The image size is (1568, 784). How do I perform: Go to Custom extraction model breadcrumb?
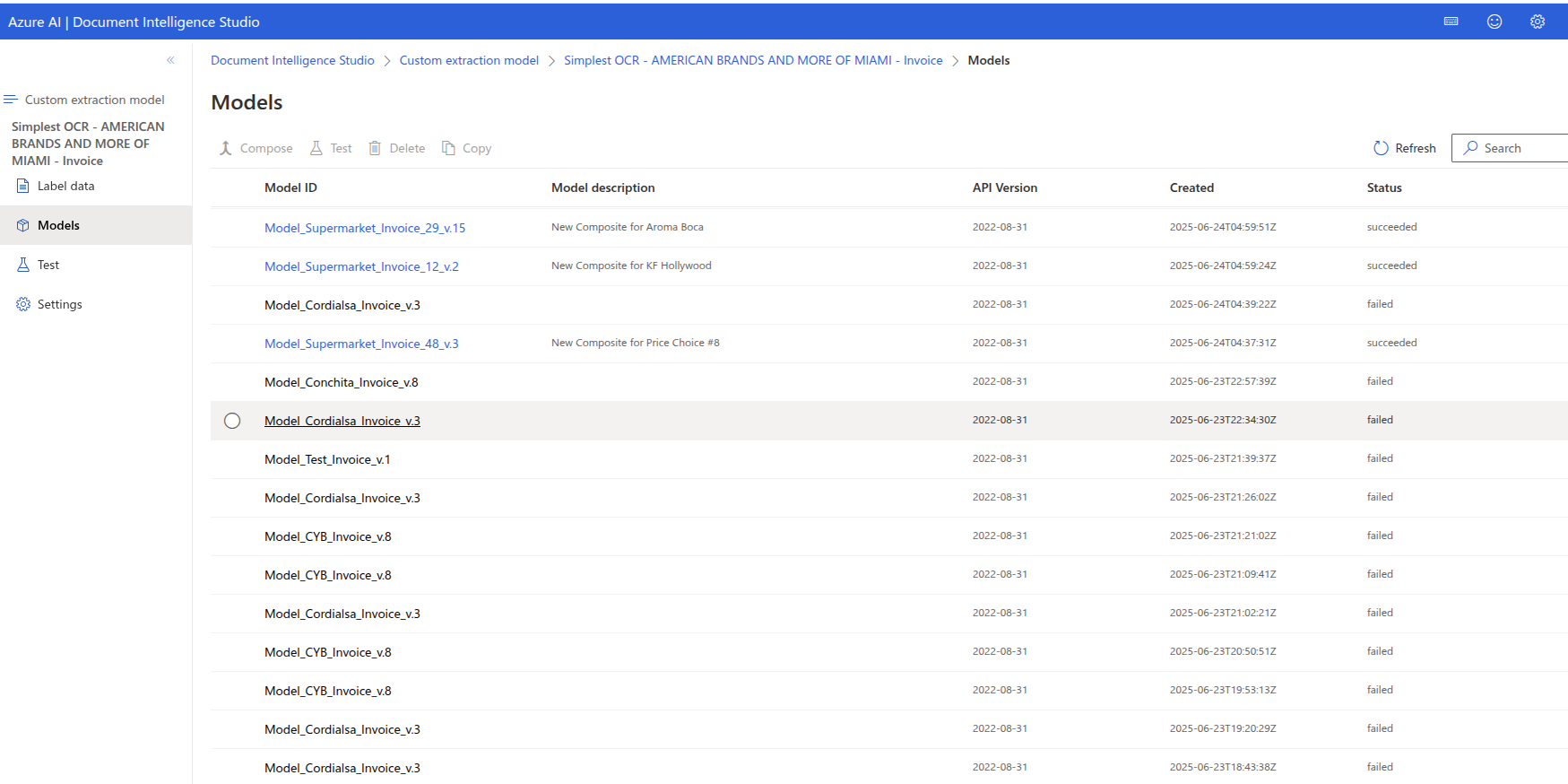(469, 60)
